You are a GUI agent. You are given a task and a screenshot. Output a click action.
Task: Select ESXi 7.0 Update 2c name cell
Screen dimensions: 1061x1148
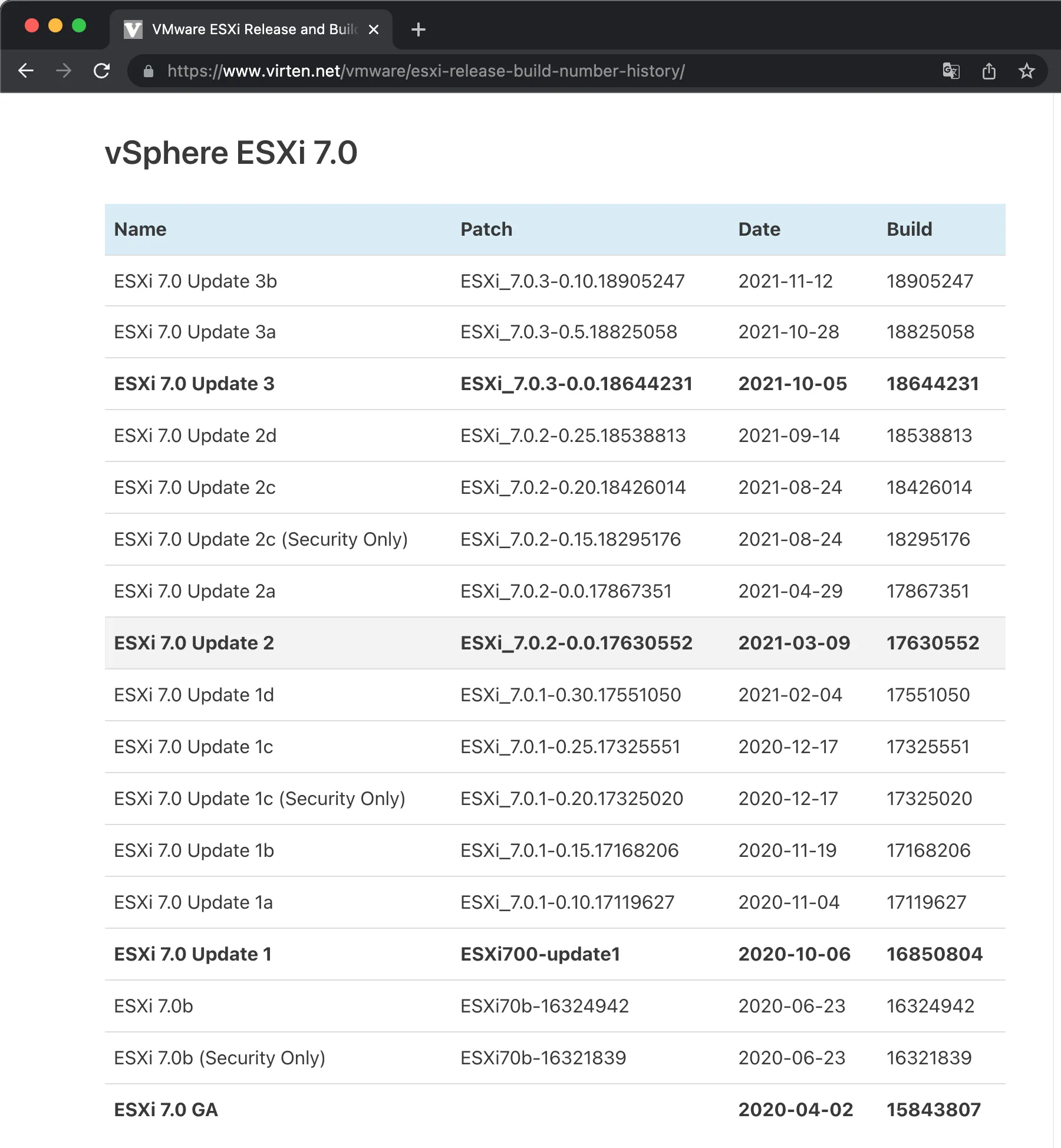click(195, 487)
